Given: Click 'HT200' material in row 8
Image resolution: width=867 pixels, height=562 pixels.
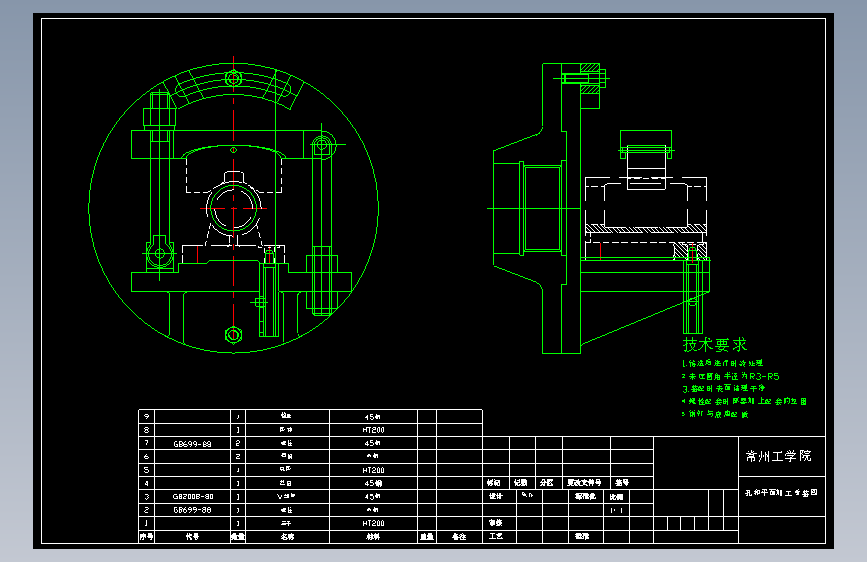Looking at the screenshot, I should [x=373, y=430].
